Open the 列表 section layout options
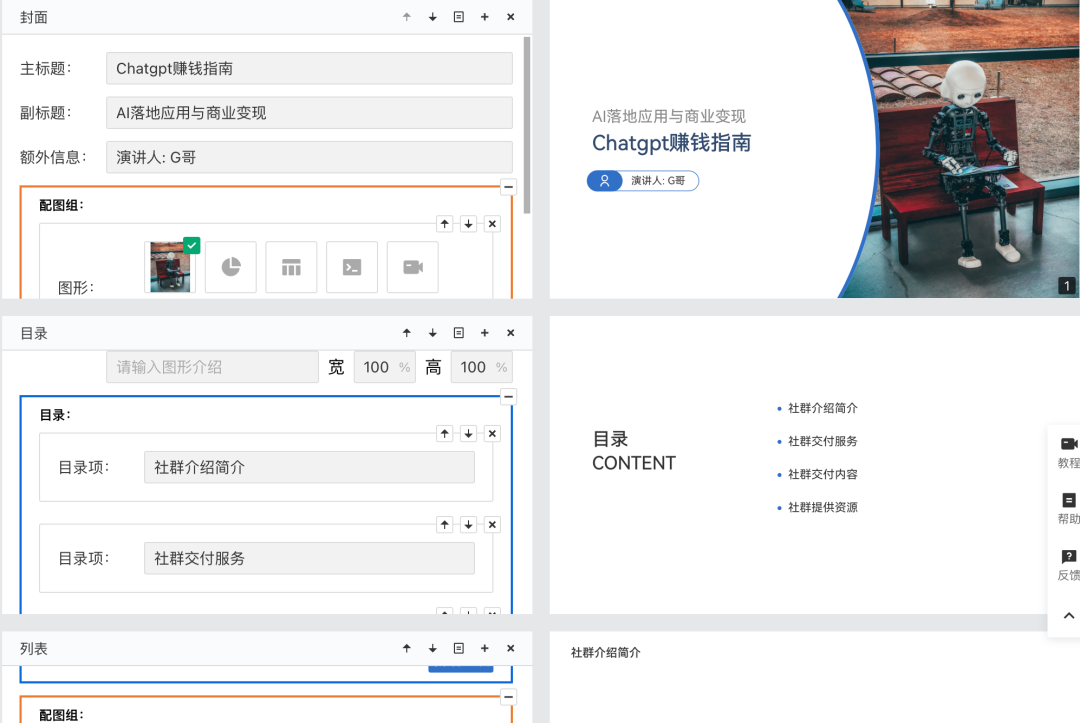 (x=459, y=649)
